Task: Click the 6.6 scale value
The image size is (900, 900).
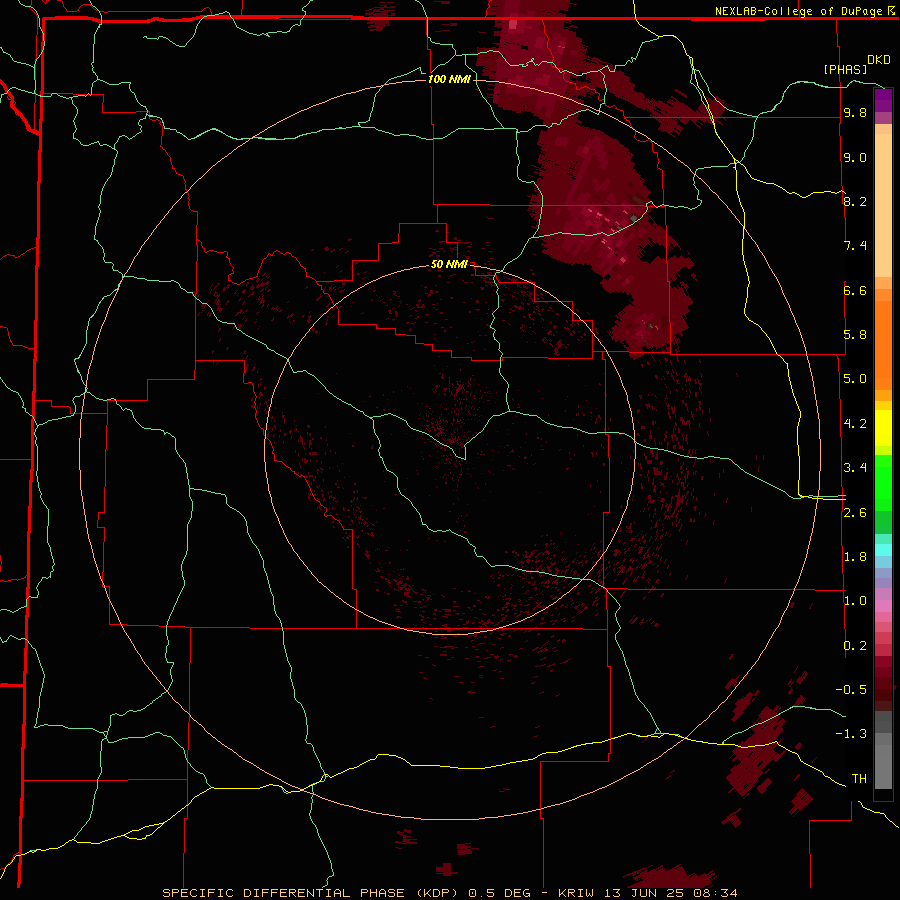Action: [855, 290]
